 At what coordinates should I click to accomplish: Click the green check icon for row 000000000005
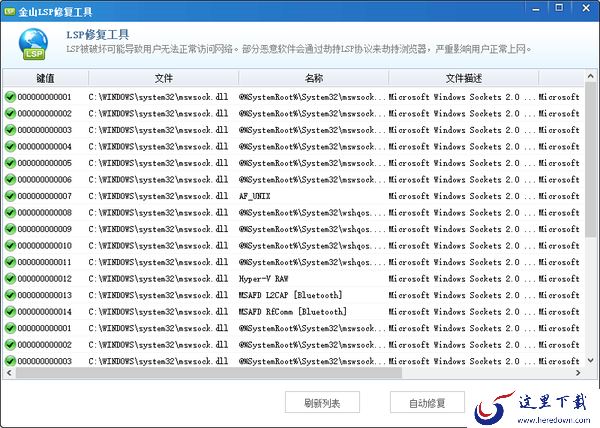10,163
